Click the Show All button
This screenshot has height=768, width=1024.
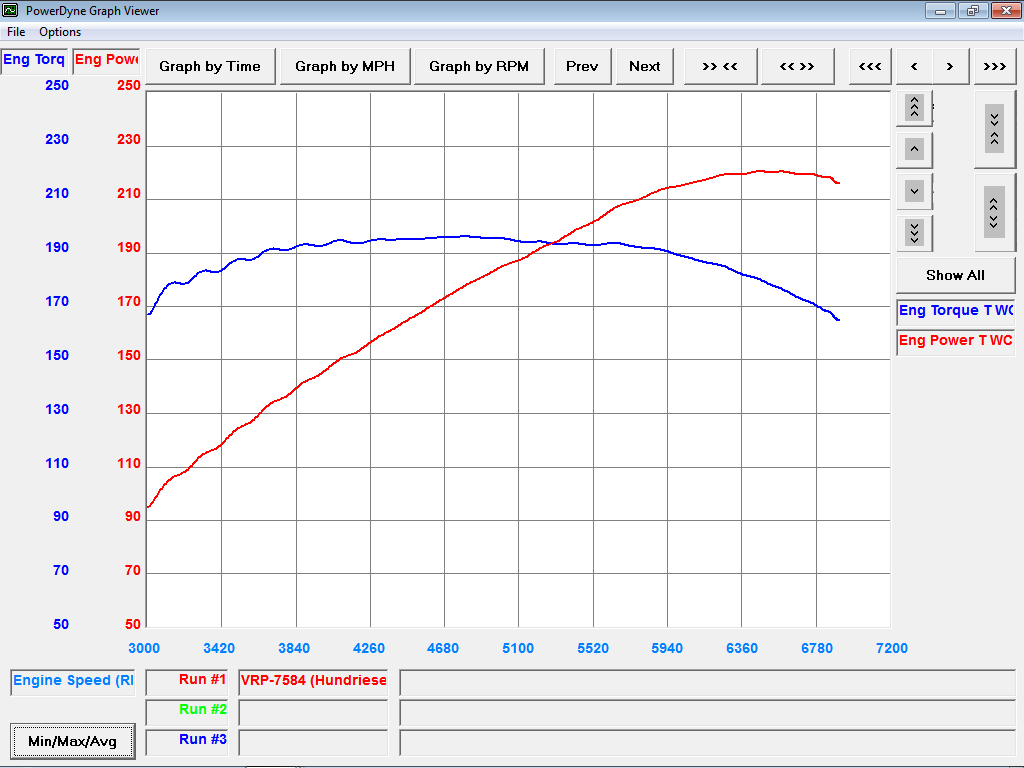click(955, 275)
